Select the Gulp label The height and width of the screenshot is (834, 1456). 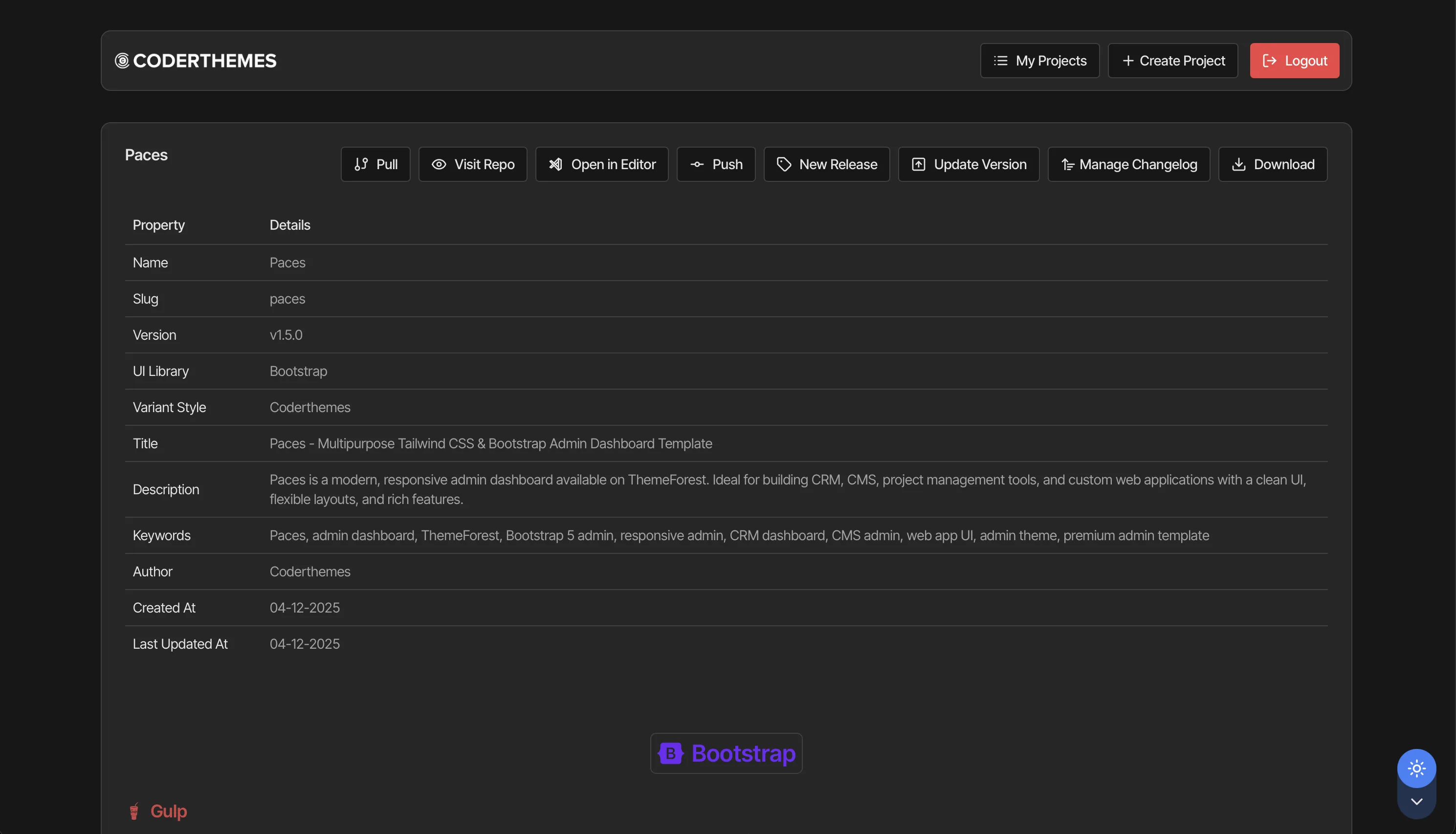pos(168,811)
